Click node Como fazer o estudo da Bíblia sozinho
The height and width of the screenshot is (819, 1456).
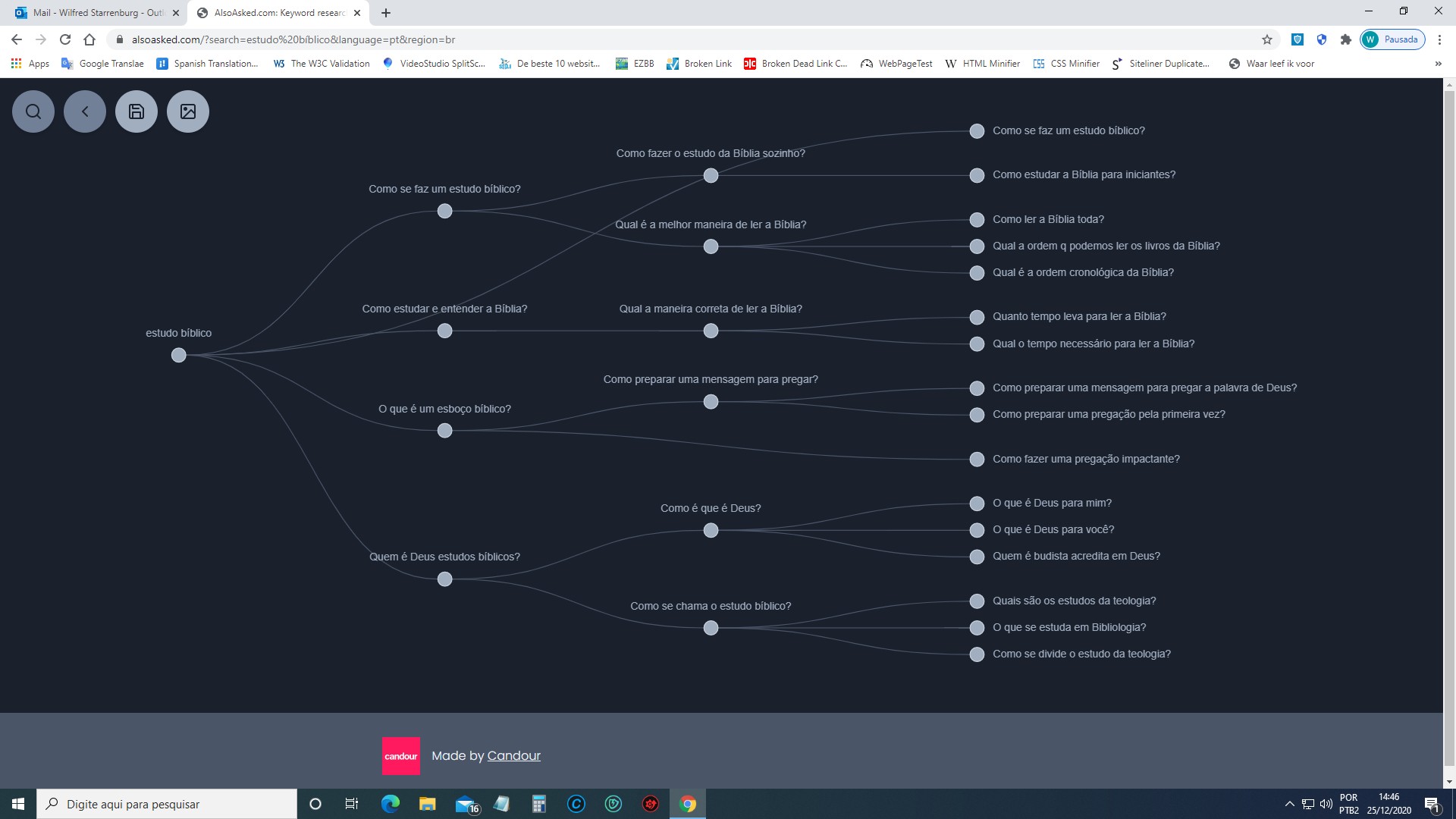coord(711,176)
